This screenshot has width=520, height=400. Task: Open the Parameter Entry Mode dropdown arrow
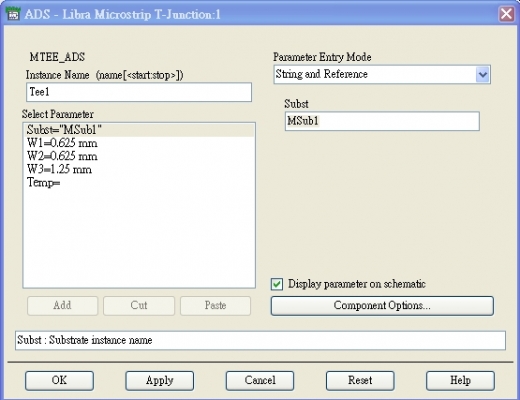tap(483, 75)
